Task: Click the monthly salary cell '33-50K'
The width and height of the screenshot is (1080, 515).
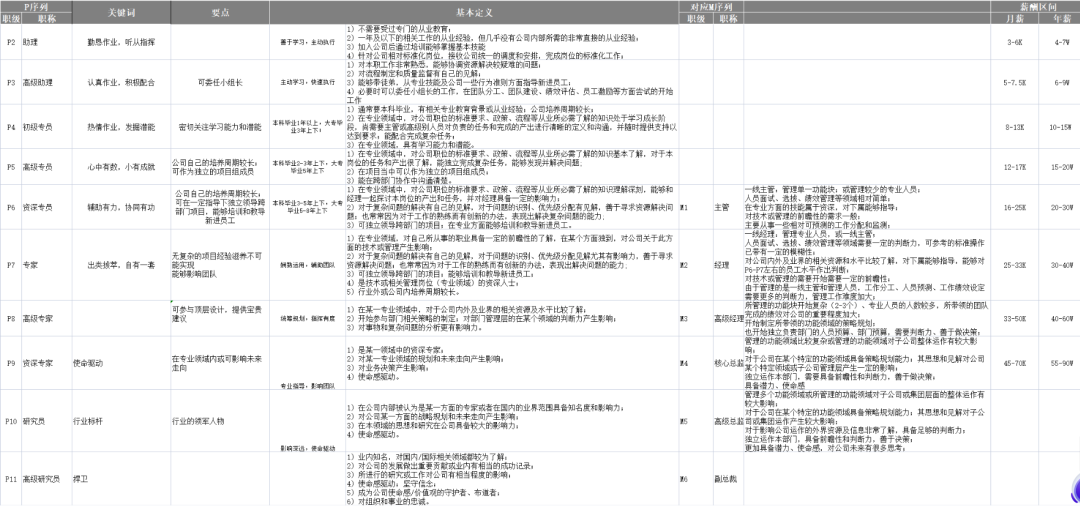Action: click(x=1015, y=318)
